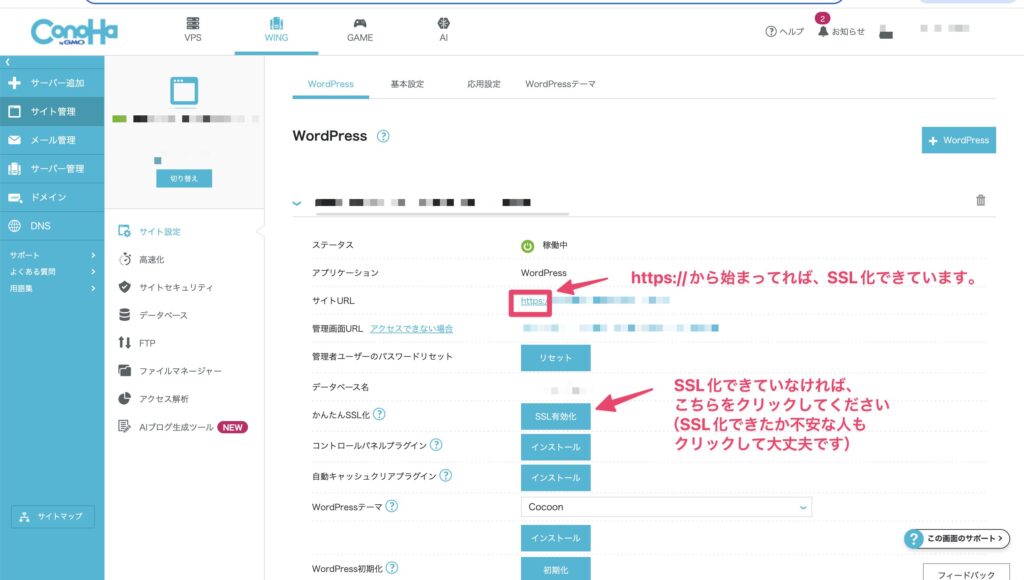Screen dimensions: 1024x580
Task: Click help icon next to かんたんSSL化
Action: 379,414
